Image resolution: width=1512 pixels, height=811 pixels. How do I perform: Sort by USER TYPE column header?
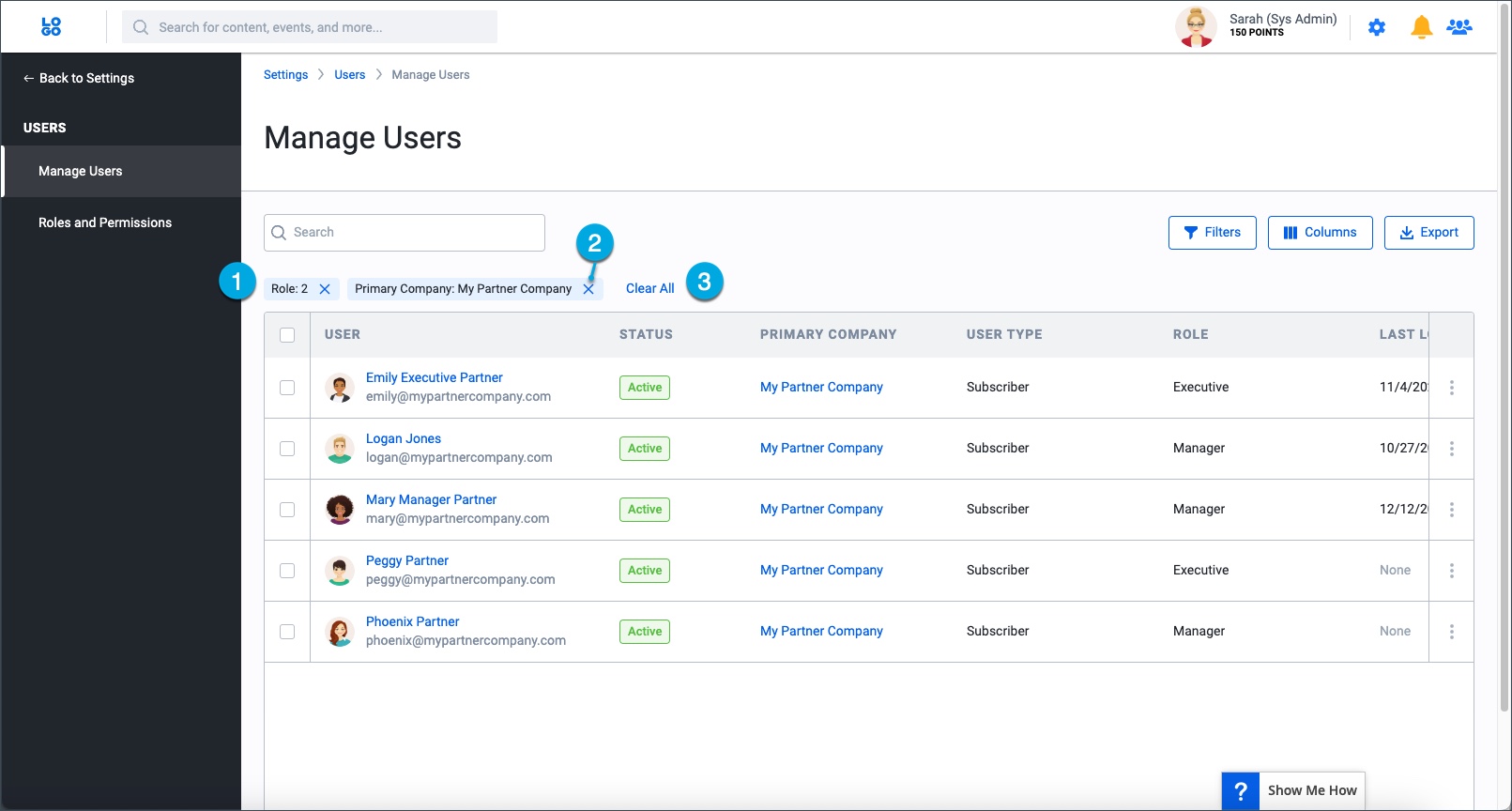(1004, 334)
